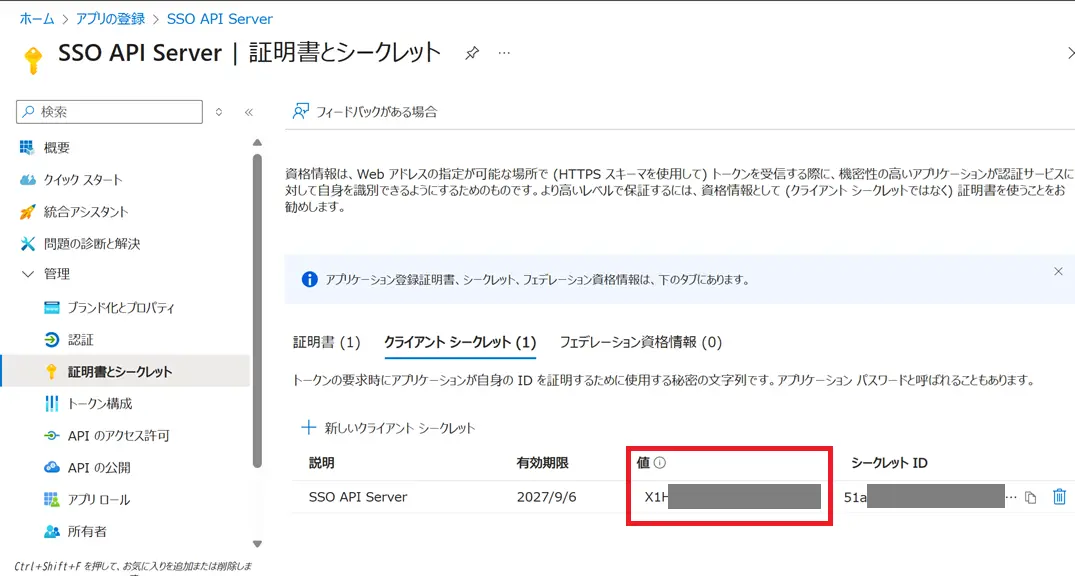Image resolution: width=1075 pixels, height=576 pixels.
Task: Open 問題の診断と解決 in the sidebar
Action: click(x=92, y=243)
